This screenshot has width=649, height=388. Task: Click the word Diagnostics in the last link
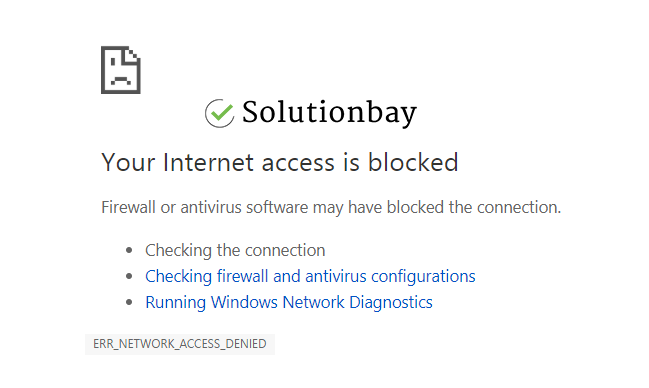tap(391, 303)
